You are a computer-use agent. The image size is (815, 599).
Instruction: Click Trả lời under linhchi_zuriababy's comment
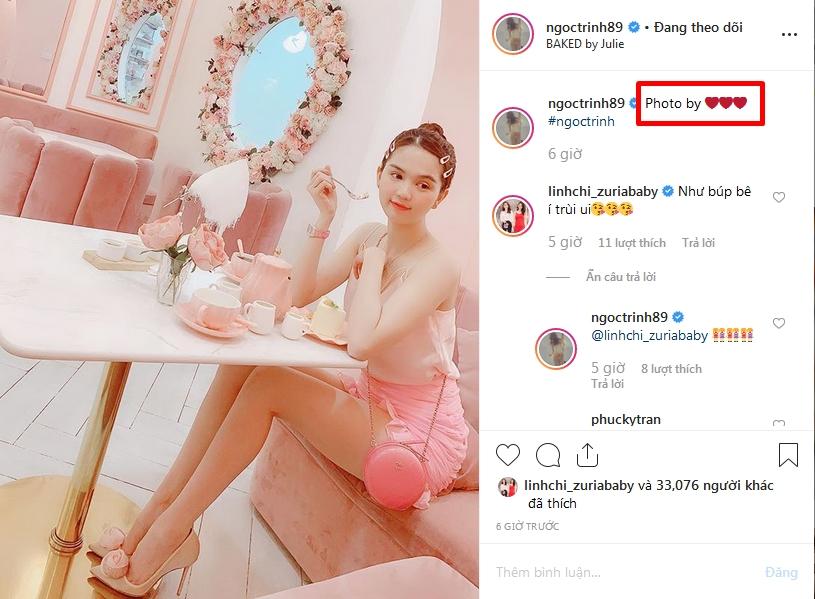coord(698,243)
